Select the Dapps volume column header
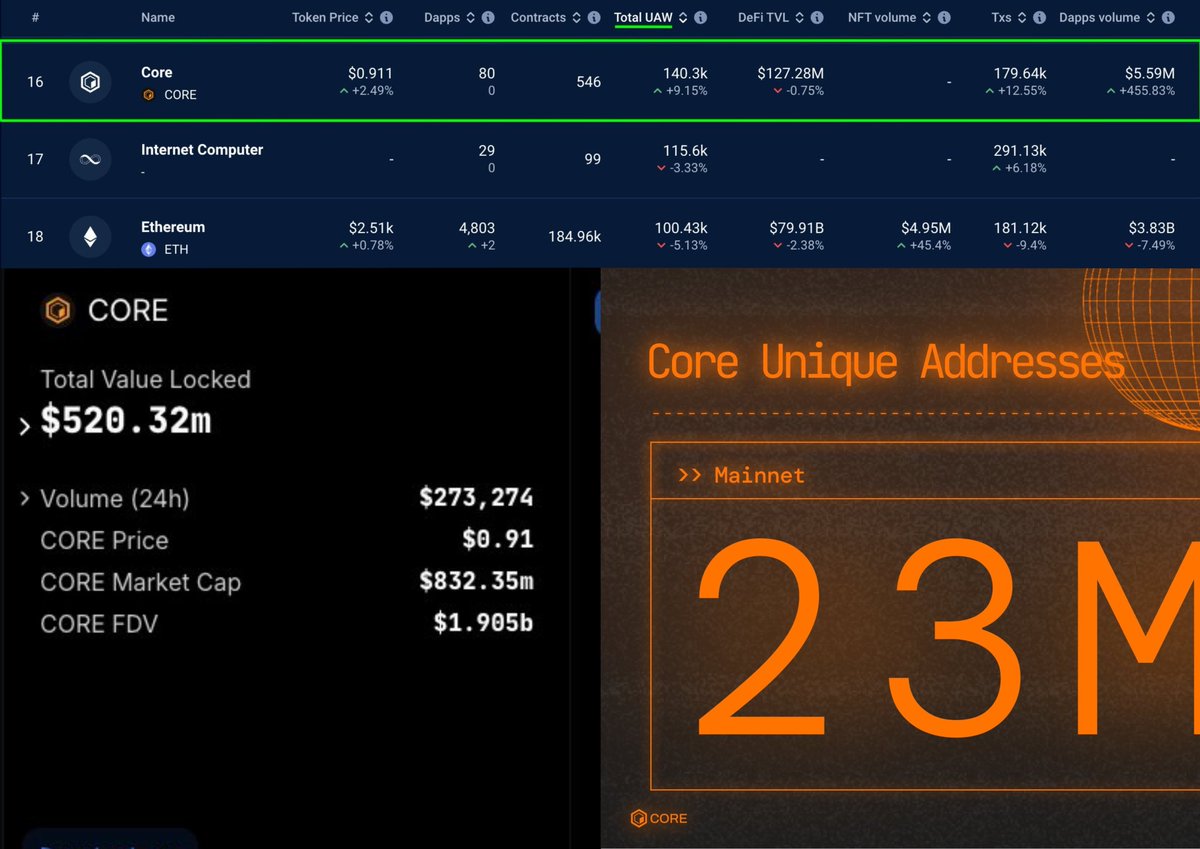 1099,18
